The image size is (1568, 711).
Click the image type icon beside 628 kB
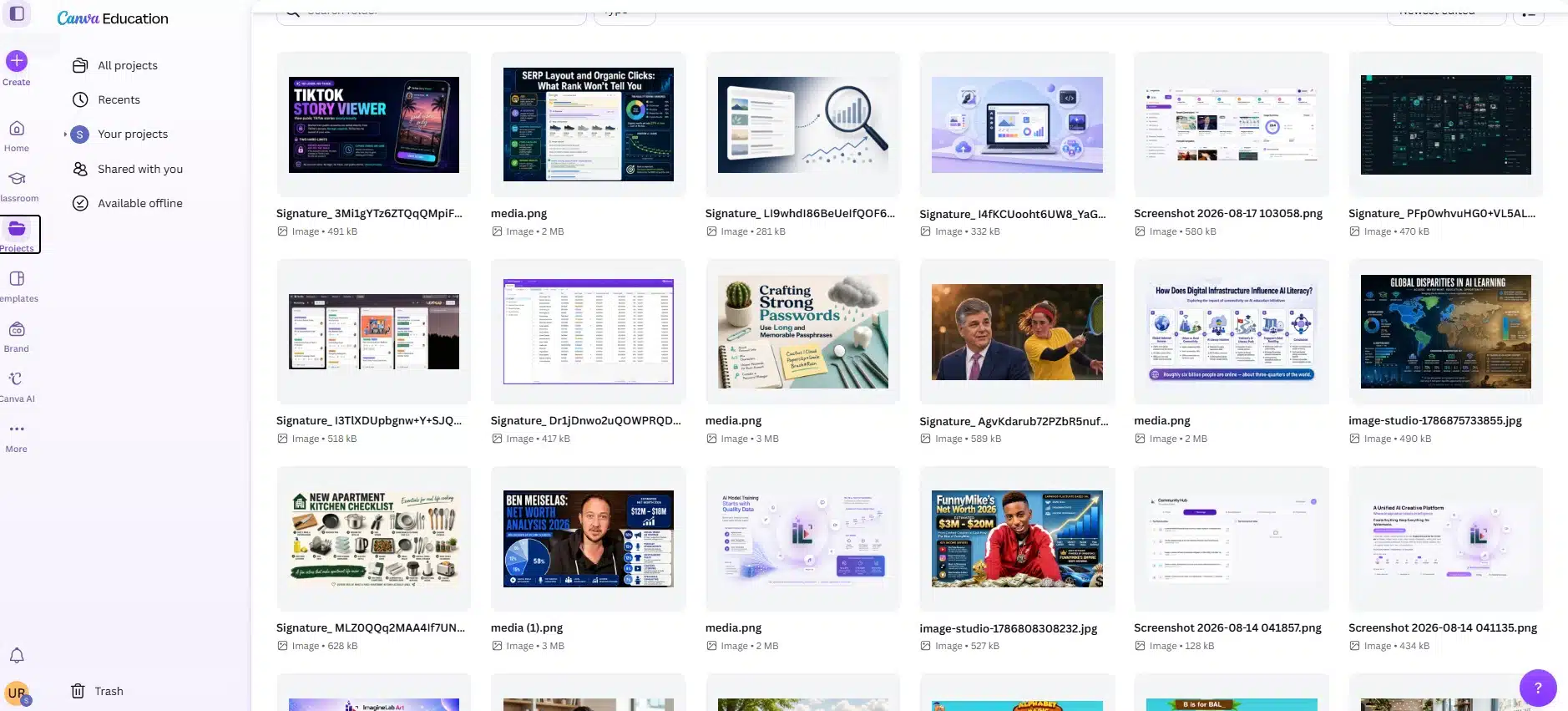282,646
